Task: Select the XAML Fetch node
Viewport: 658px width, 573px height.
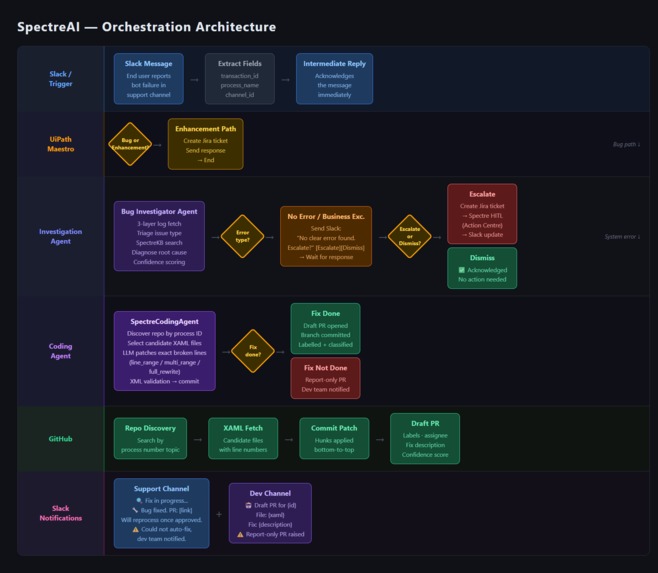Action: pyautogui.click(x=243, y=438)
